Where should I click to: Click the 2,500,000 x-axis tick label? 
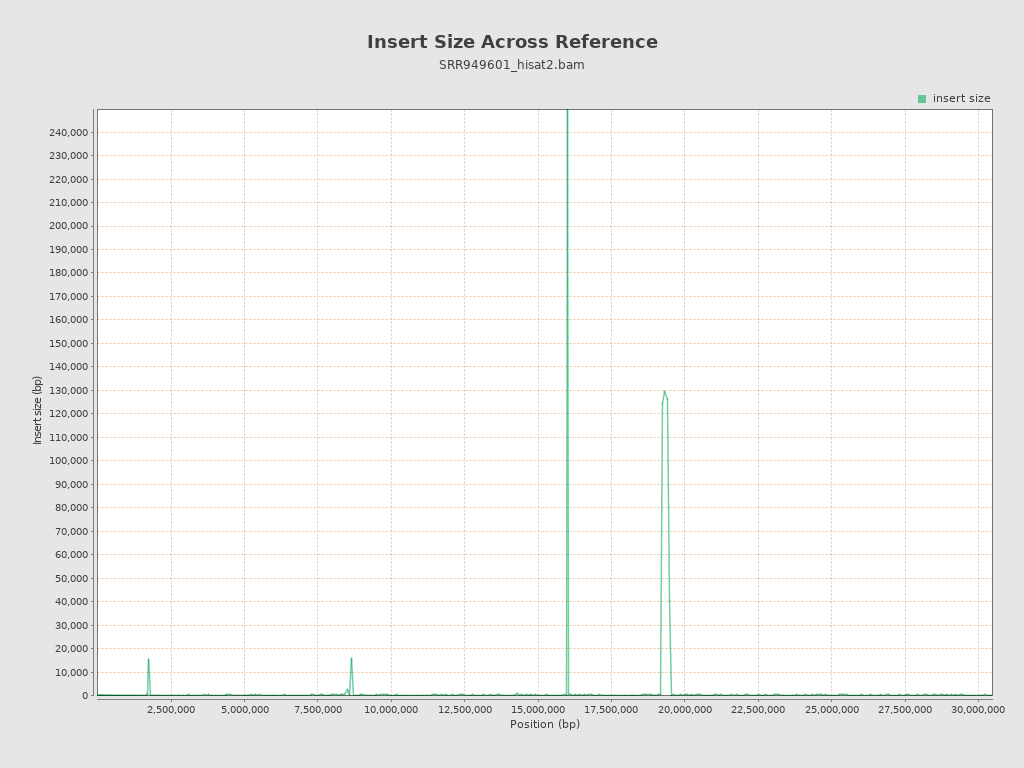[x=171, y=710]
